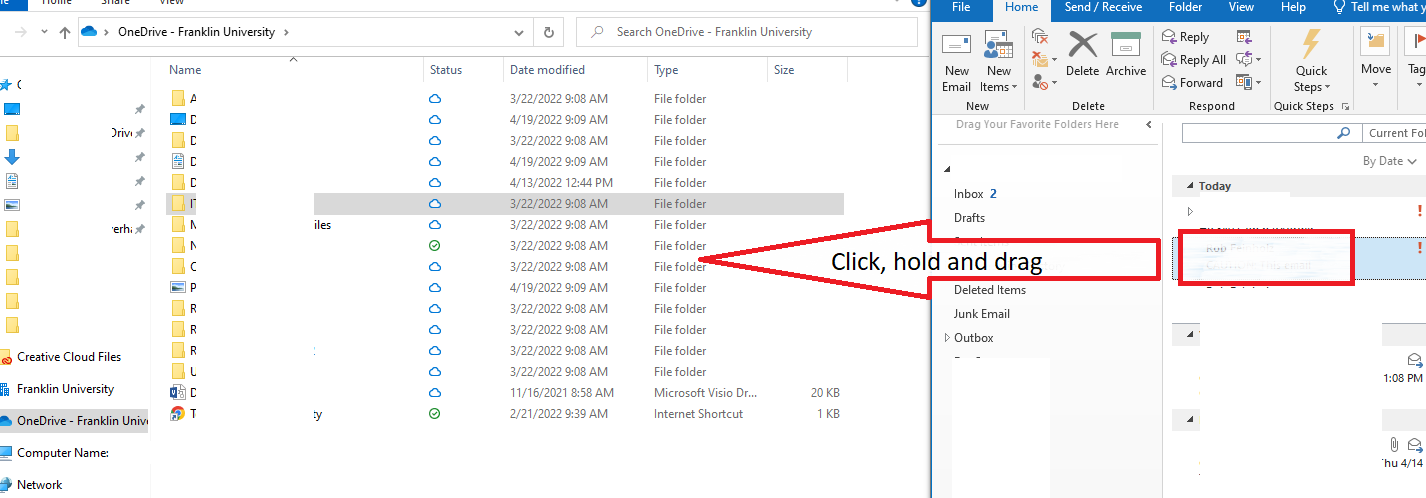Image resolution: width=1426 pixels, height=498 pixels.
Task: Open the Inbox folder
Action: point(969,194)
